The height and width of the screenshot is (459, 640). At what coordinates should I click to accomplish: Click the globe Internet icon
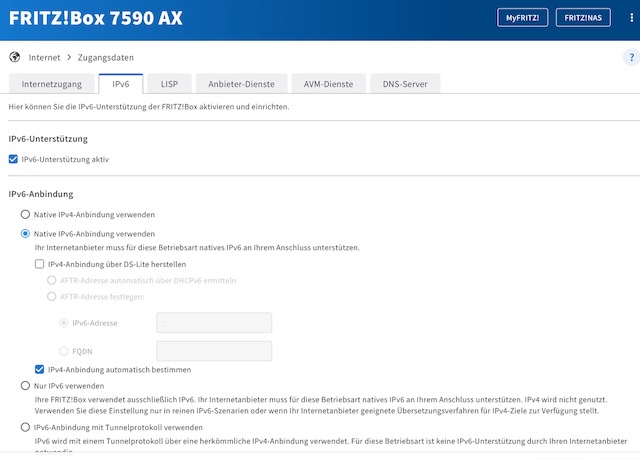pos(14,58)
